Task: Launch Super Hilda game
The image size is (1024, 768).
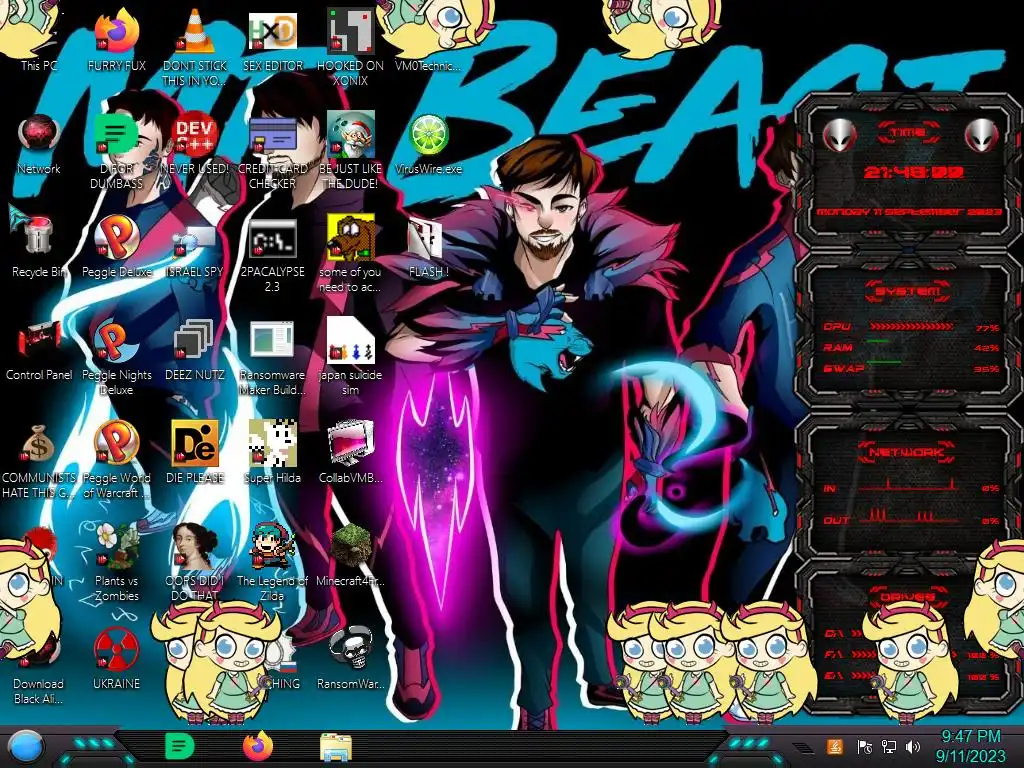Action: [273, 452]
